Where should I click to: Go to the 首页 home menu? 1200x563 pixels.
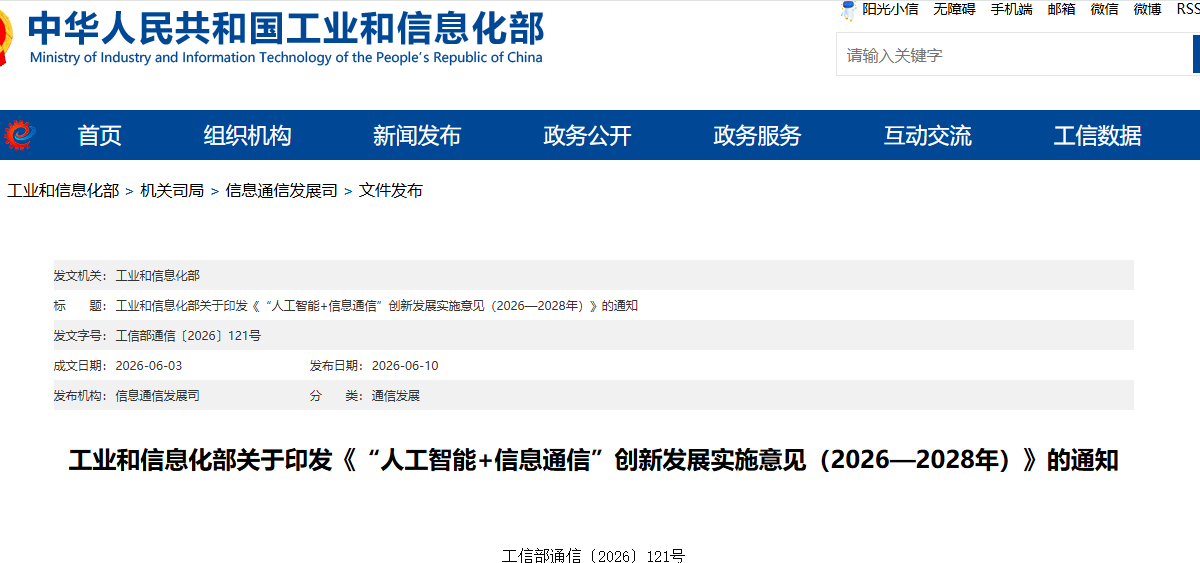pos(100,136)
